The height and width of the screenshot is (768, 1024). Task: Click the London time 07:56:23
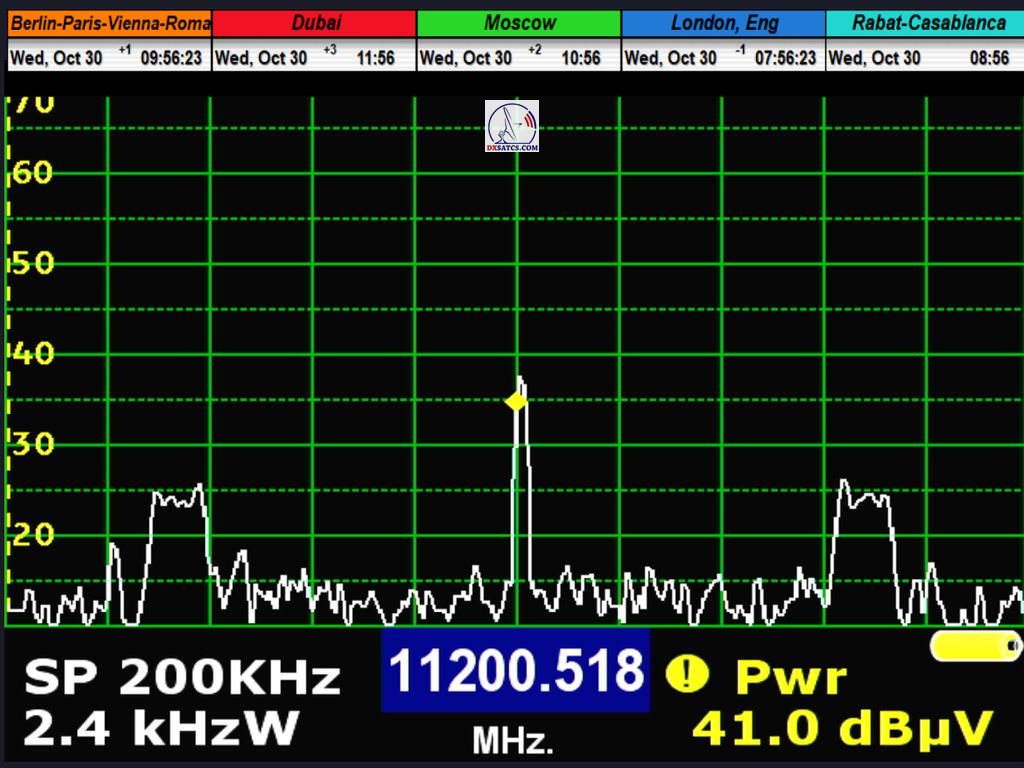click(785, 58)
